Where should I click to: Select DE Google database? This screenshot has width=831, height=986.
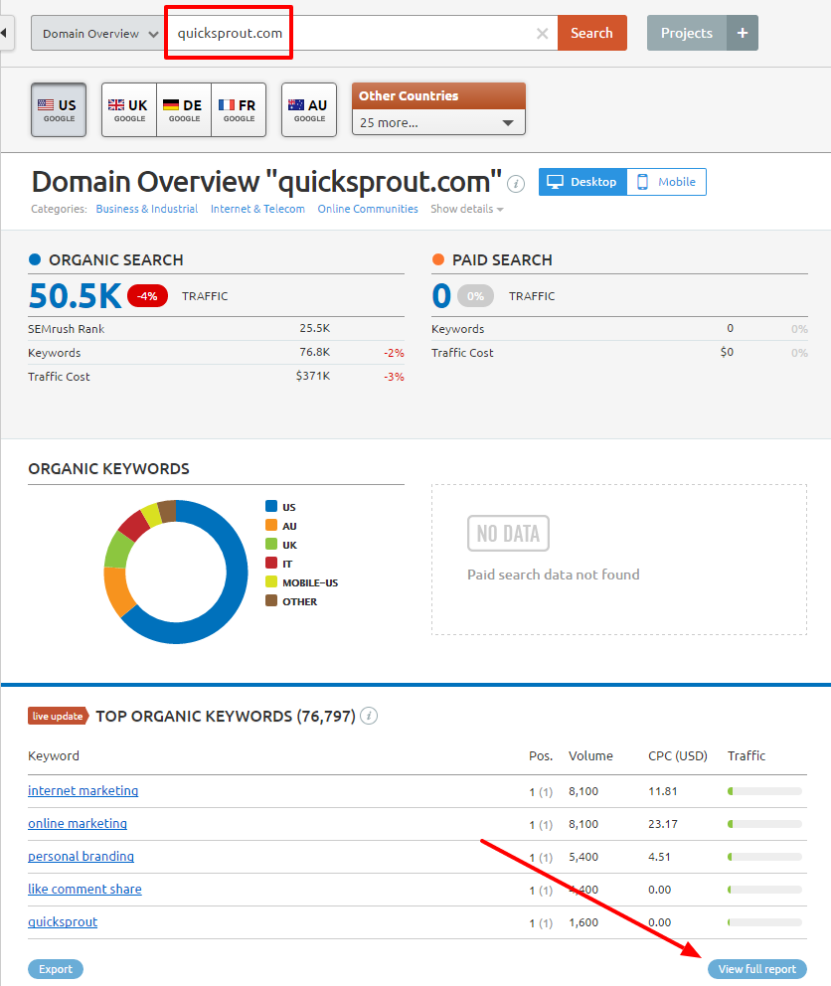[x=184, y=110]
